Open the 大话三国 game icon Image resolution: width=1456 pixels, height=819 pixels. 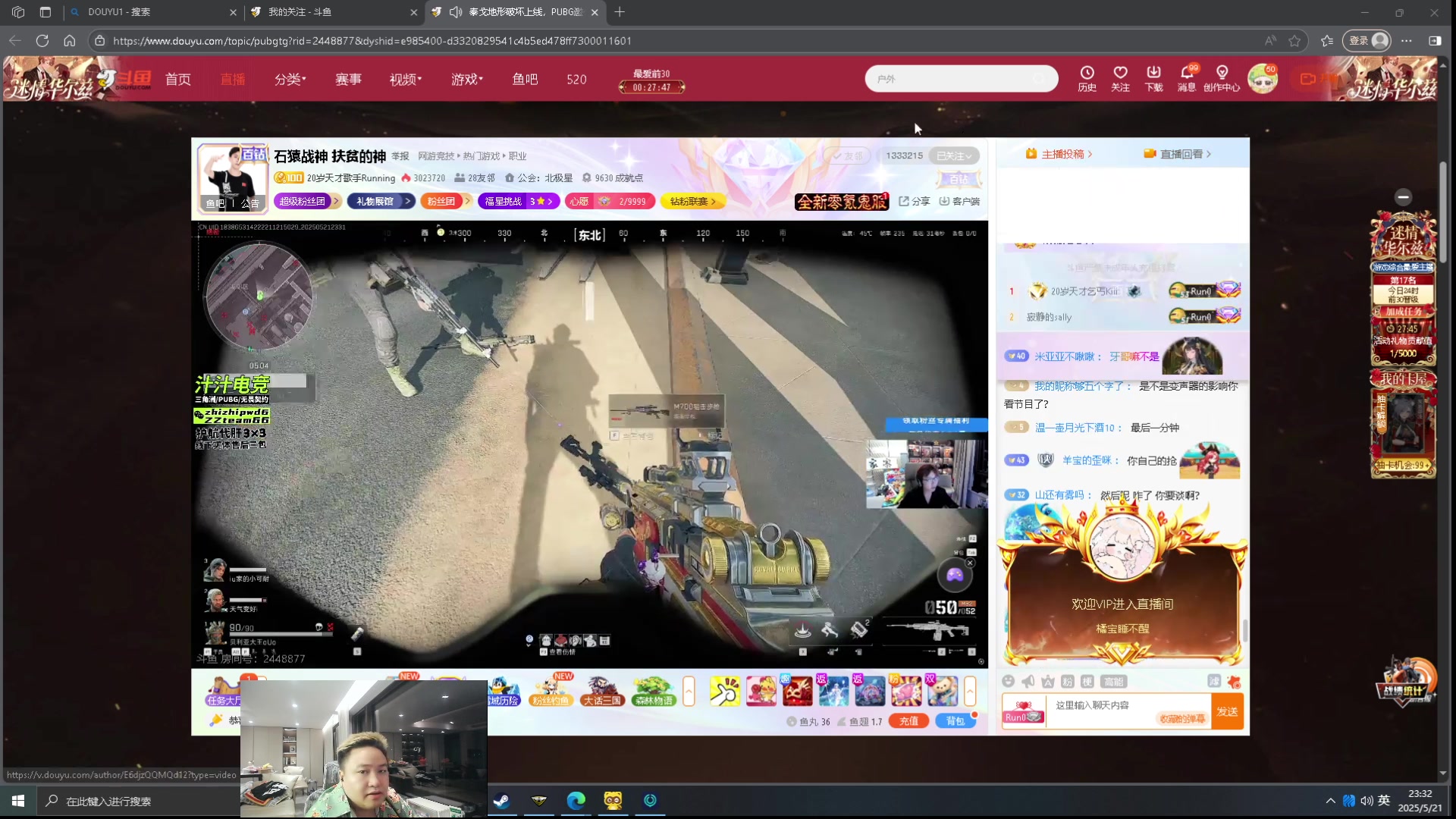pos(602,691)
